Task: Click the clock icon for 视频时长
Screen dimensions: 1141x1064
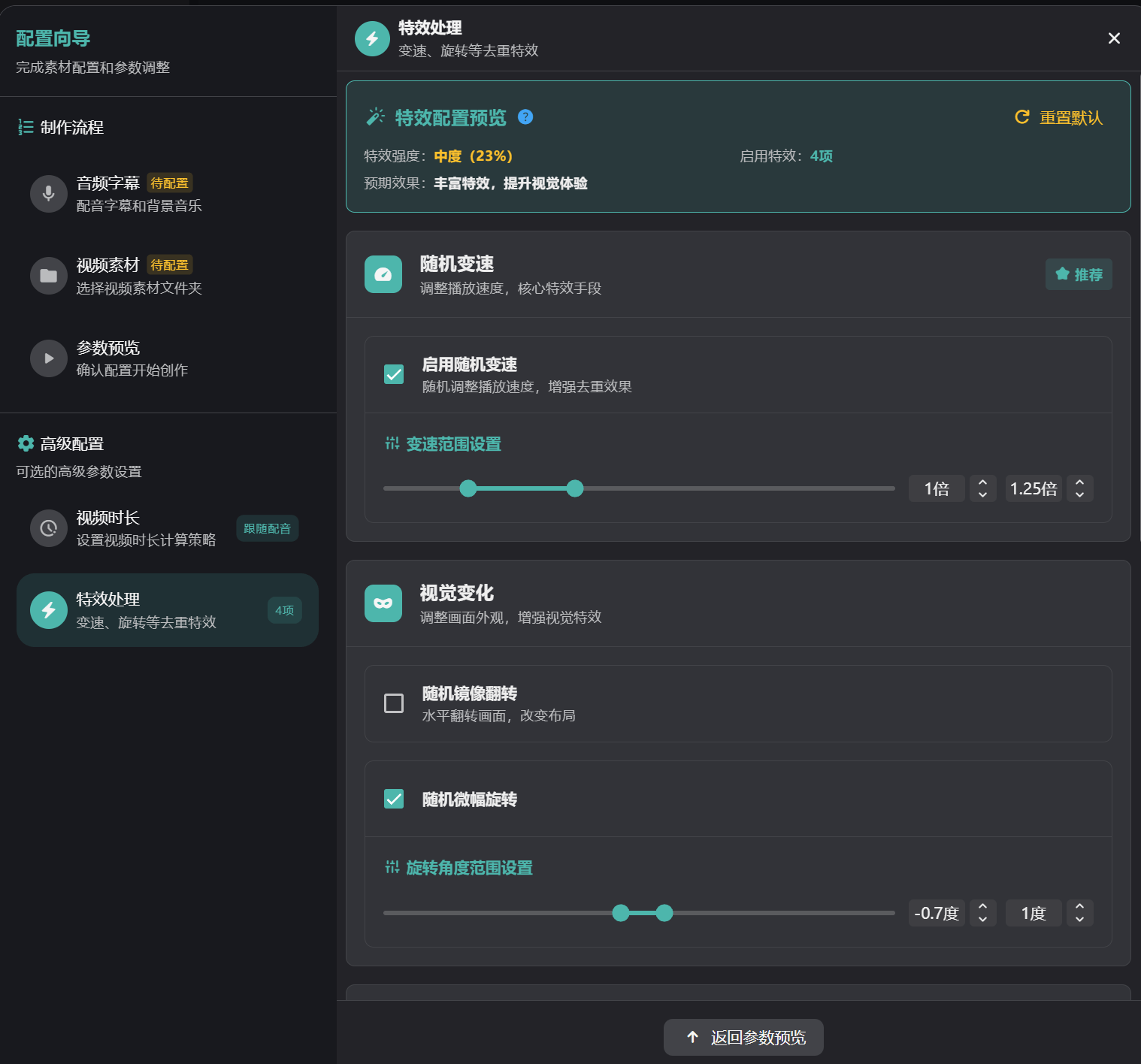Action: click(49, 528)
